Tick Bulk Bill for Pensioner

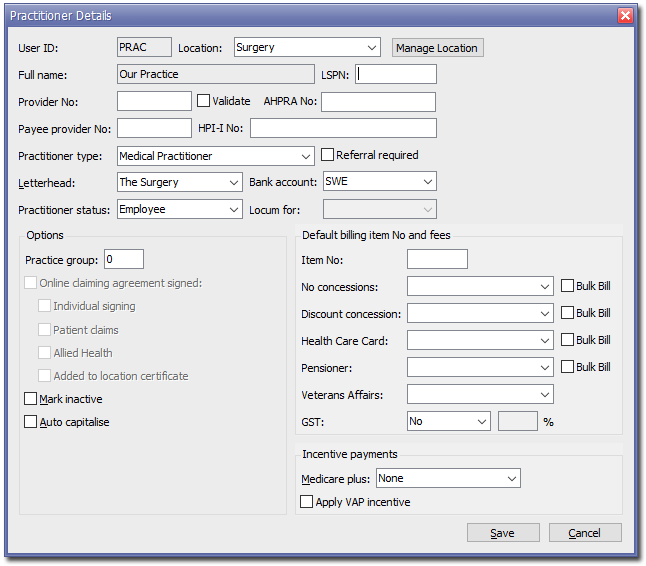point(567,367)
